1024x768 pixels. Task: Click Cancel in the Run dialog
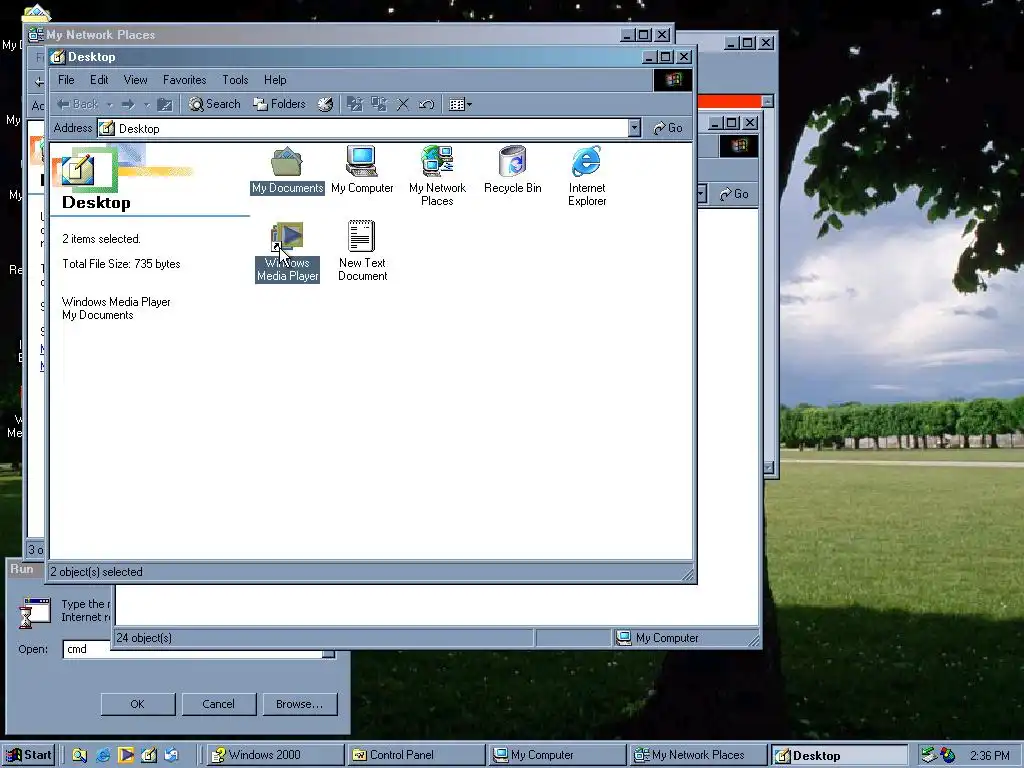click(219, 704)
